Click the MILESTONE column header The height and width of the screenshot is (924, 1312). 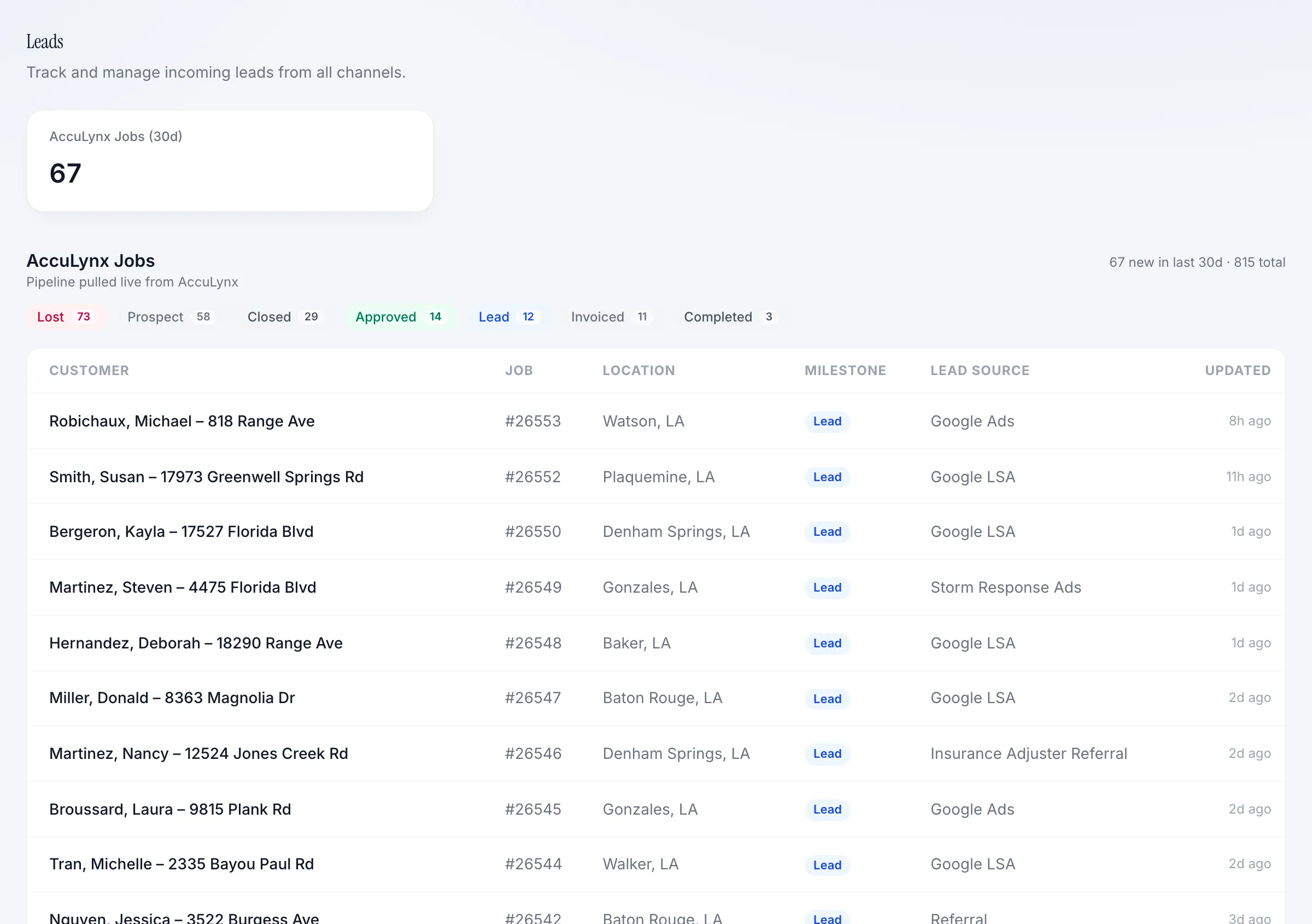click(845, 371)
